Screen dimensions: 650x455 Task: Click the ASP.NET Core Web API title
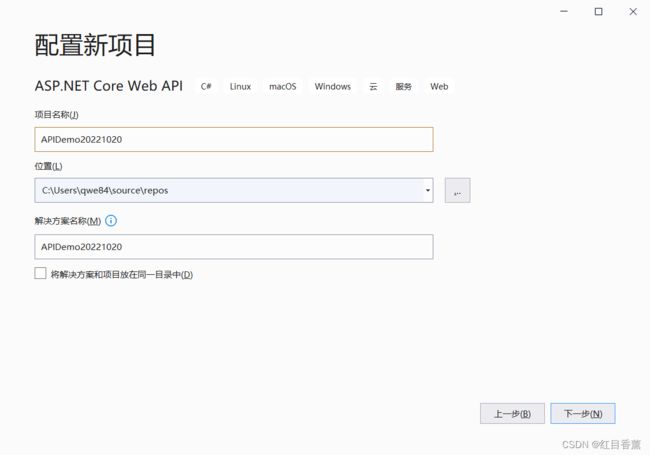[109, 86]
